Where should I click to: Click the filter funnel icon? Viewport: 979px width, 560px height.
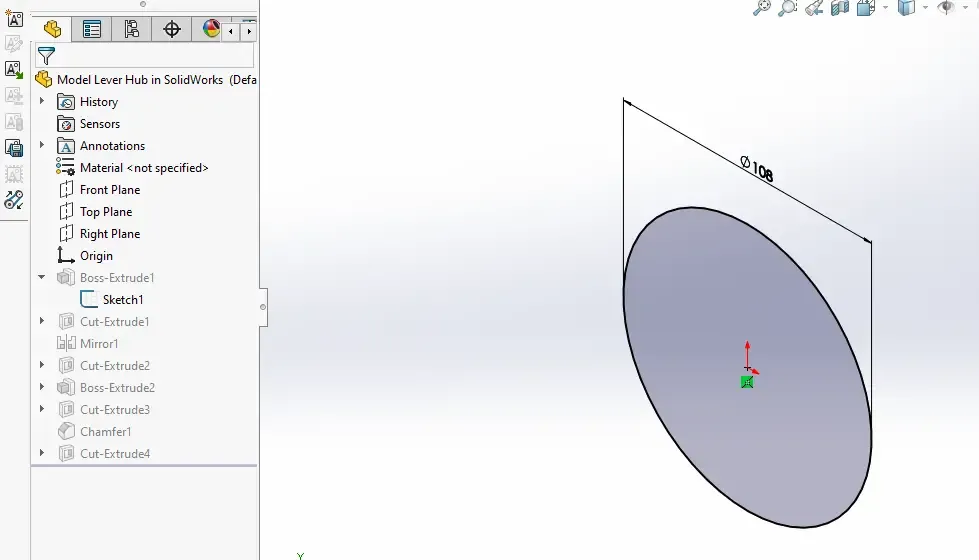46,56
